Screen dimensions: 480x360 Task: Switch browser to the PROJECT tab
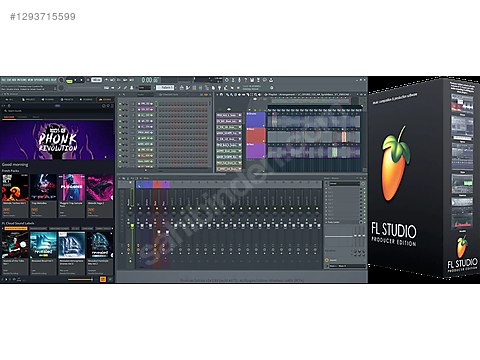coord(29,99)
